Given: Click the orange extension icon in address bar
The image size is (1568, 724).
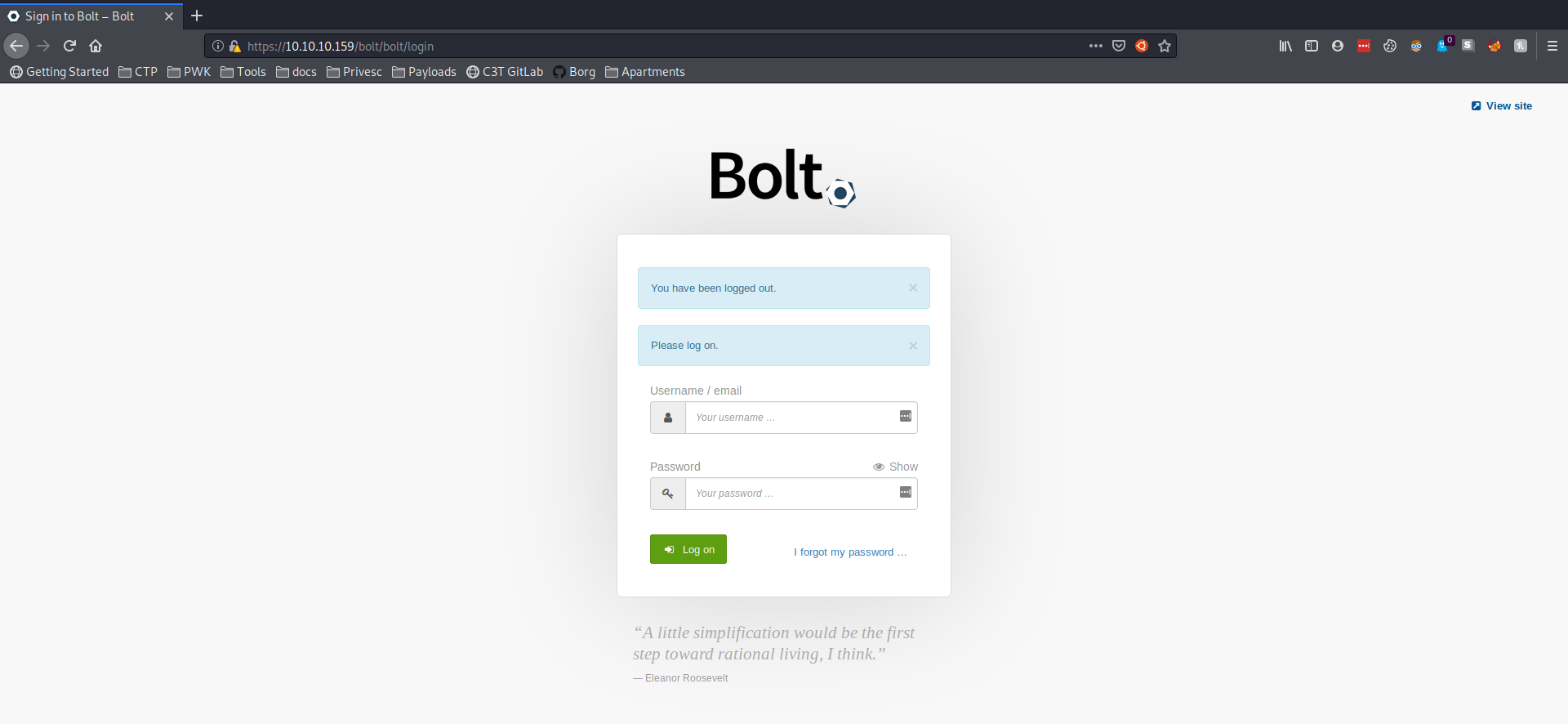Looking at the screenshot, I should [1142, 46].
